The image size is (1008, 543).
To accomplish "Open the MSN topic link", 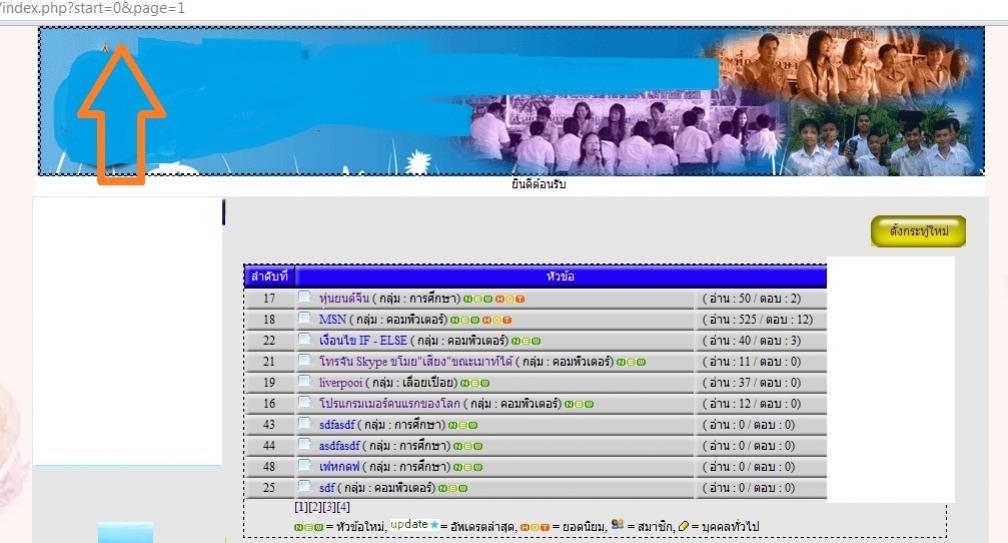I will click(x=332, y=319).
